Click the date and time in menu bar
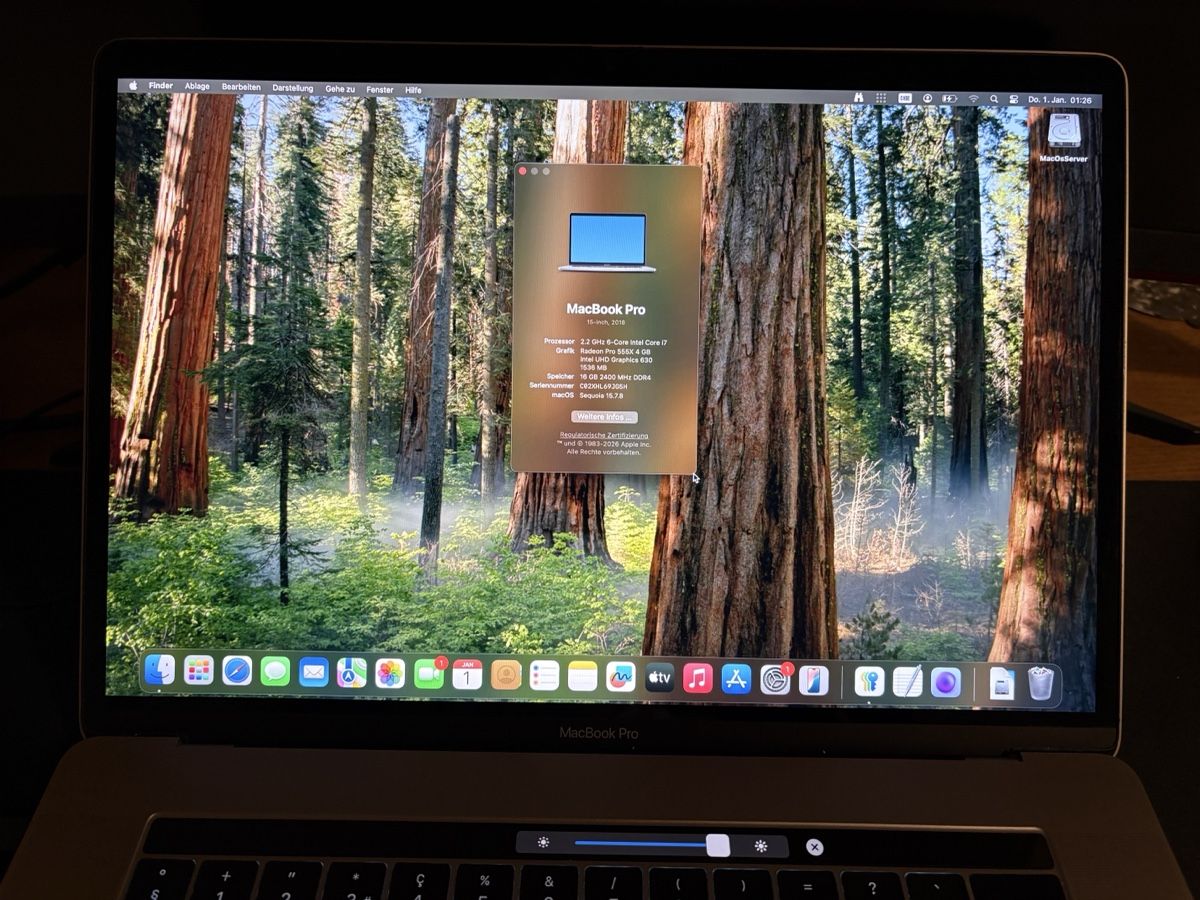The width and height of the screenshot is (1200, 900). click(x=1060, y=100)
